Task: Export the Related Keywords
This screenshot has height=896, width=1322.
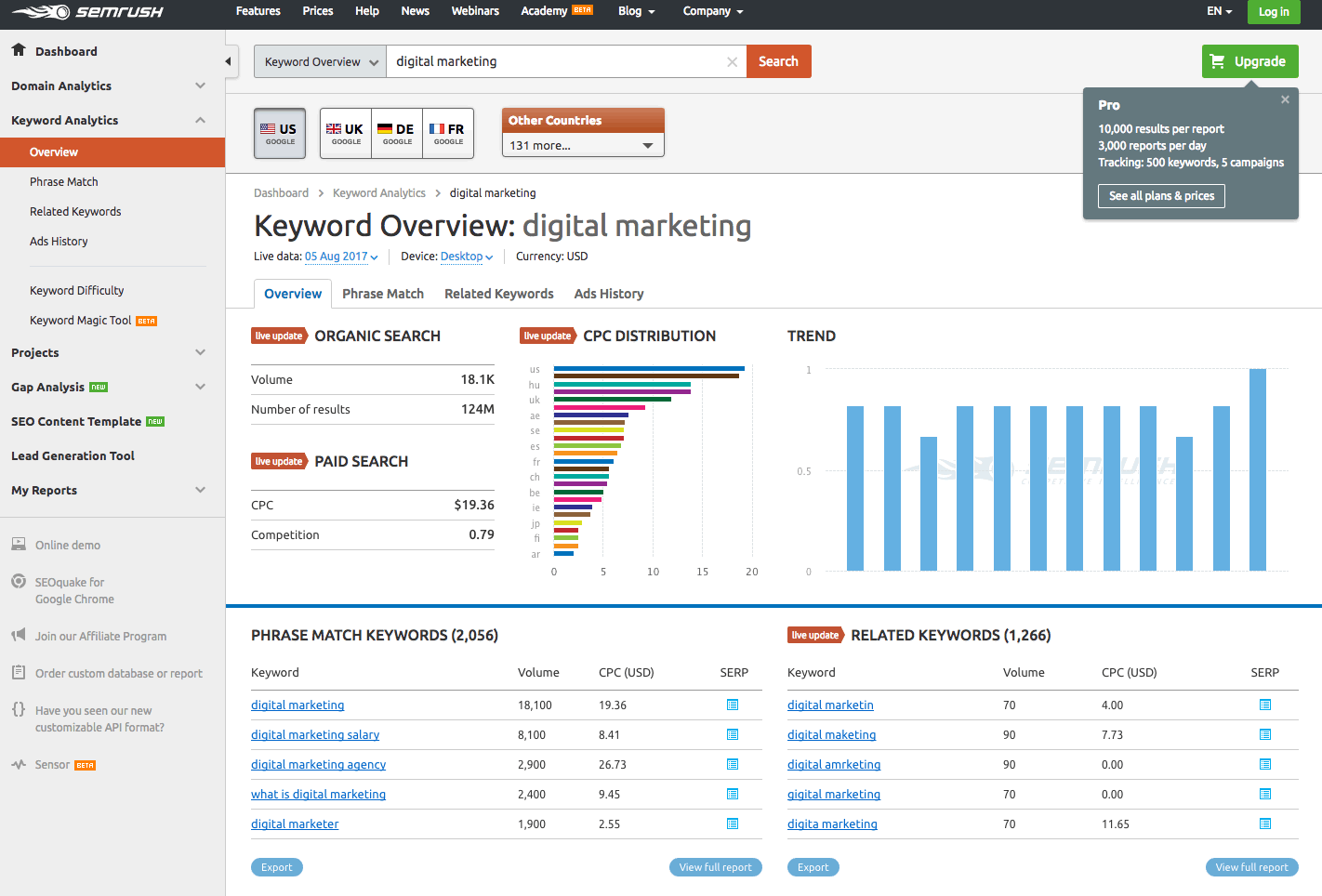Action: (x=813, y=867)
